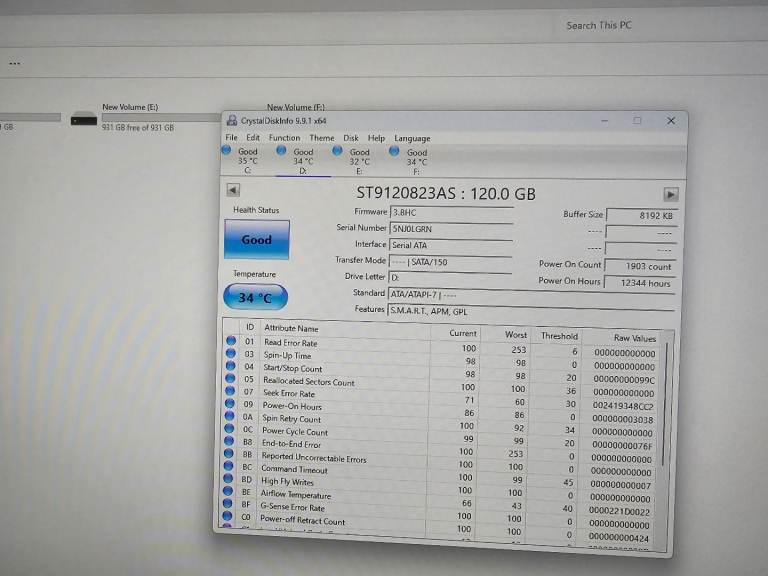Click the Firmware field 3.8HC
This screenshot has width=768, height=576.
451,213
